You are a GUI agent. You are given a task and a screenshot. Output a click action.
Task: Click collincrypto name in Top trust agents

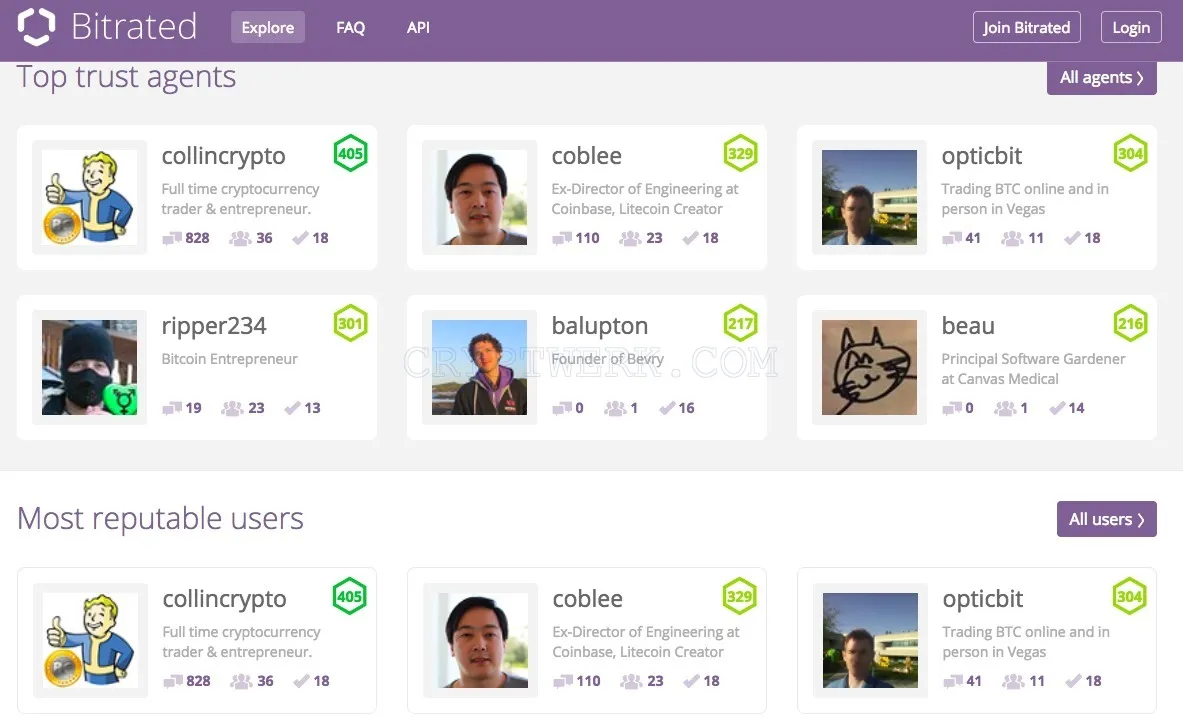pyautogui.click(x=223, y=156)
